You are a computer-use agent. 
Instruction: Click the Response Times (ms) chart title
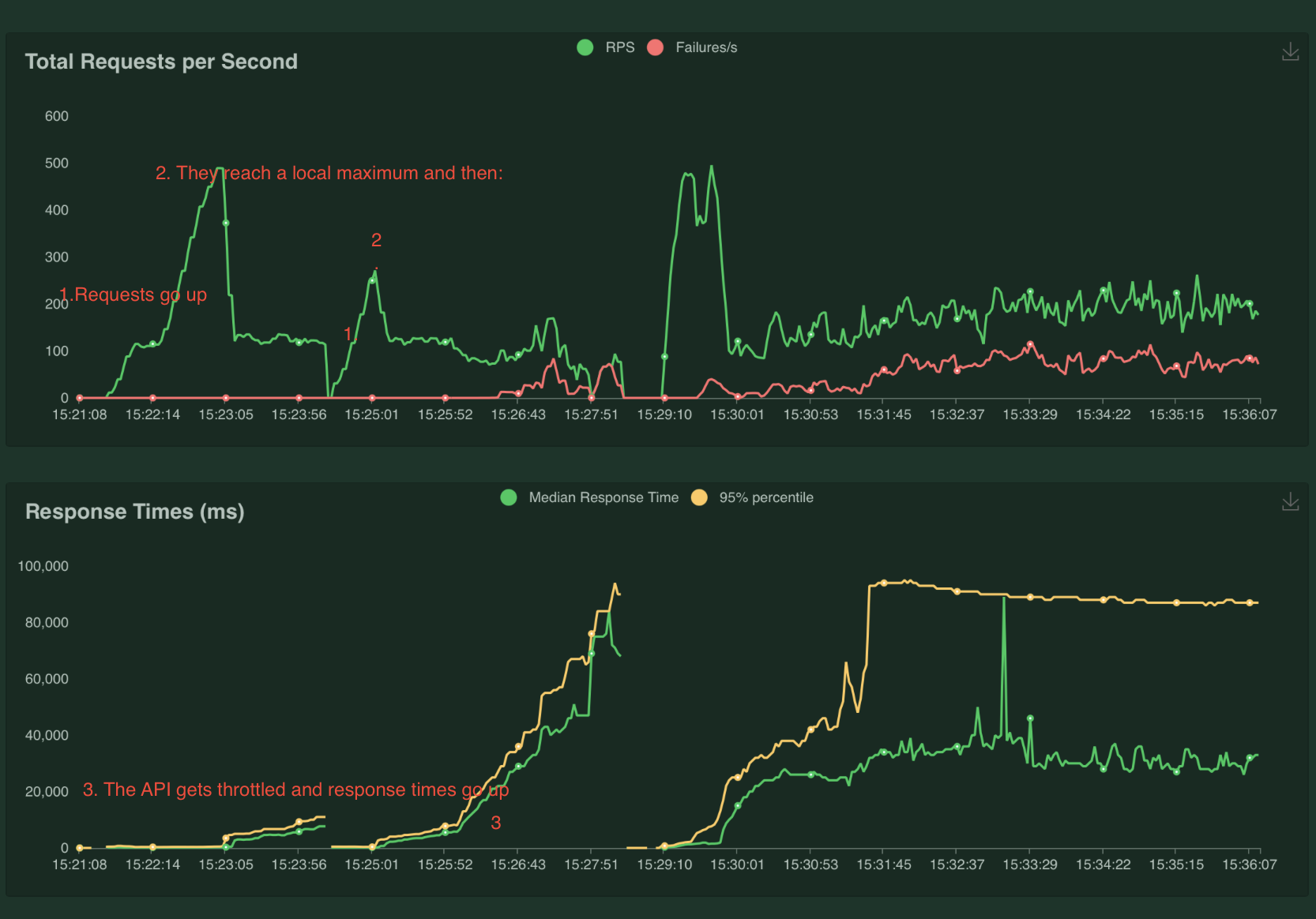click(135, 512)
